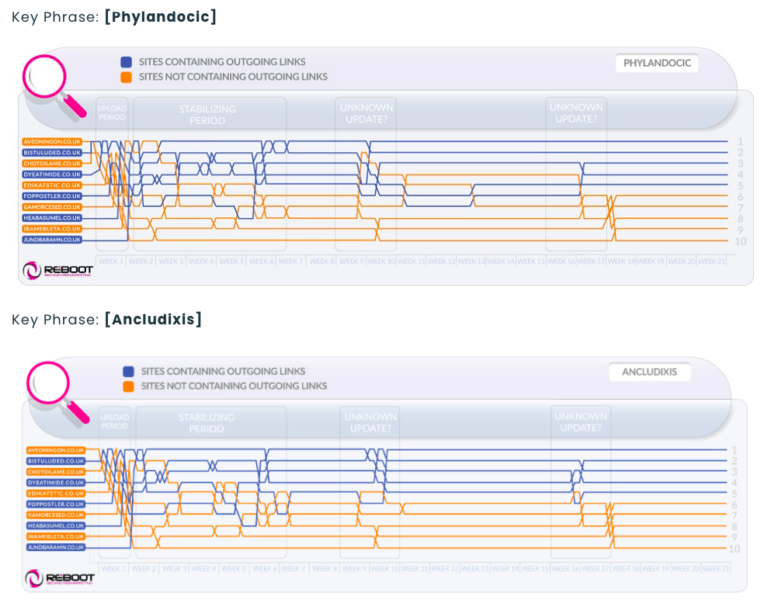Select the ANCLUDIXIS keyword label box
The height and width of the screenshot is (610, 768).
pyautogui.click(x=650, y=372)
